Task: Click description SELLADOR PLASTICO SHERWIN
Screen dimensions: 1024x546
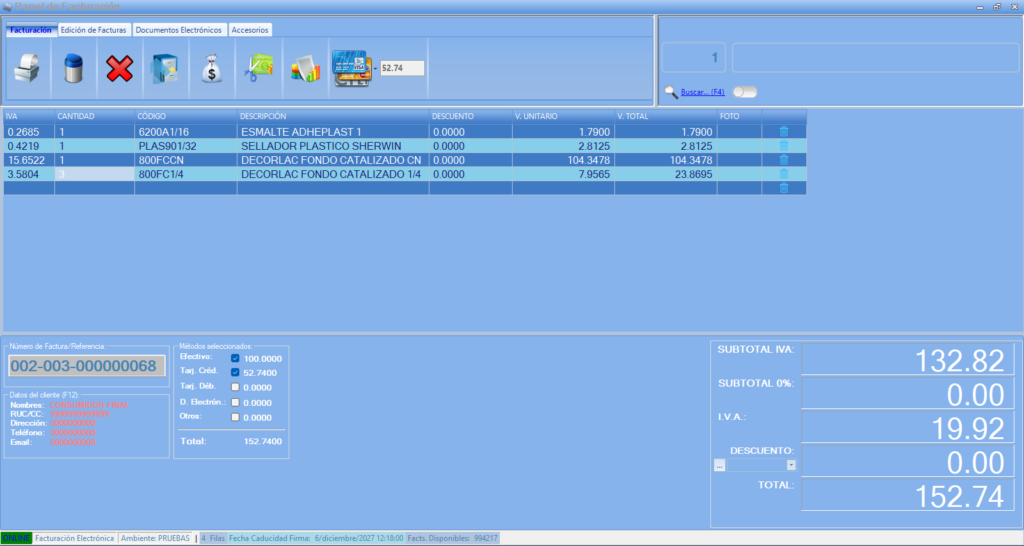Action: [333, 146]
